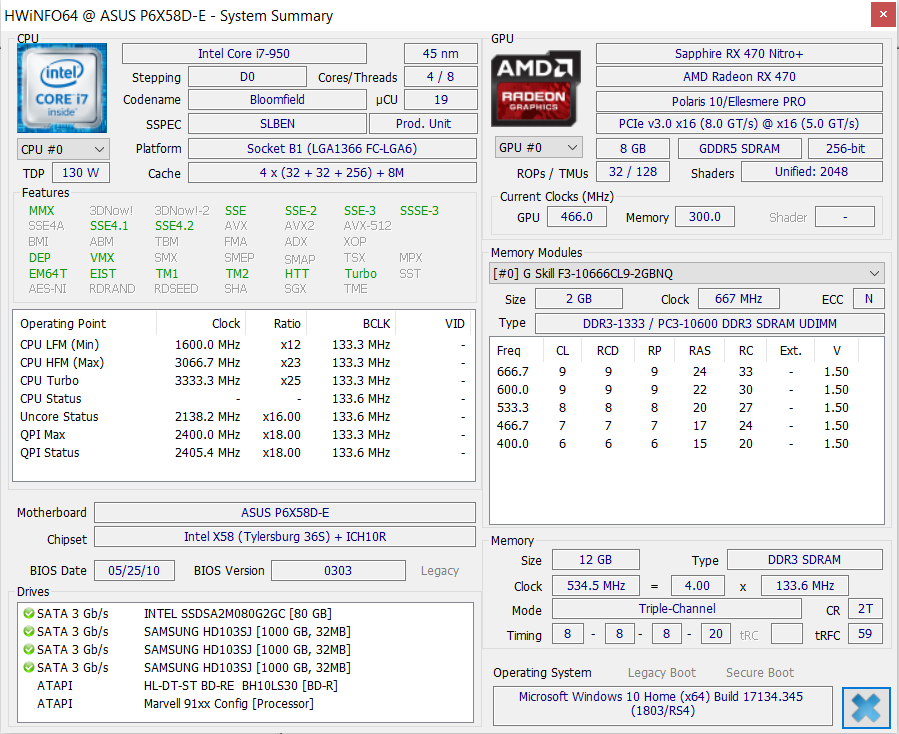Click the BIOS Date 05/25/10 field
Viewport: 899px width, 734px height.
click(x=134, y=571)
